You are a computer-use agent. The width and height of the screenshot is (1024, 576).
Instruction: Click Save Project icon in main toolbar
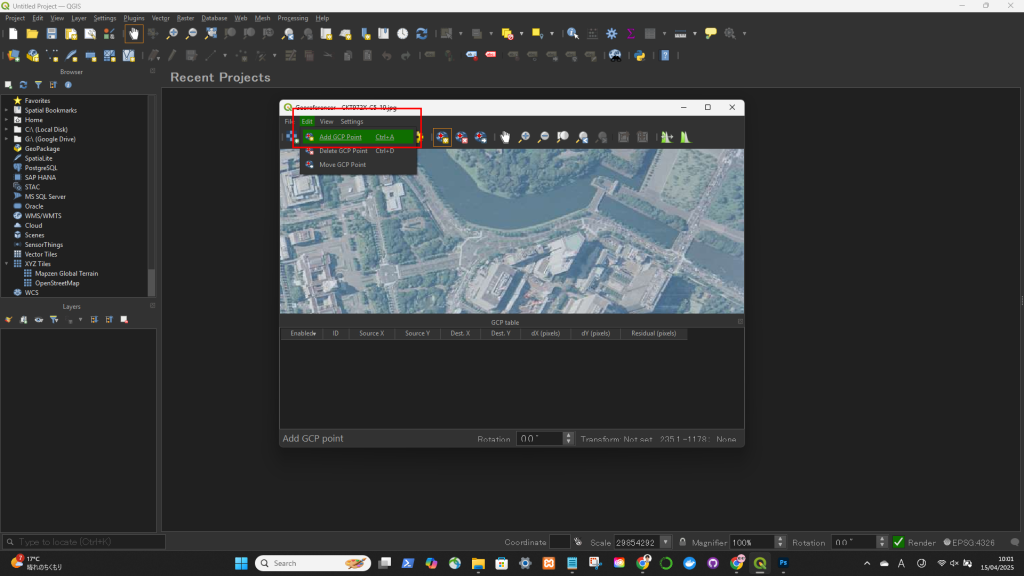[52, 33]
